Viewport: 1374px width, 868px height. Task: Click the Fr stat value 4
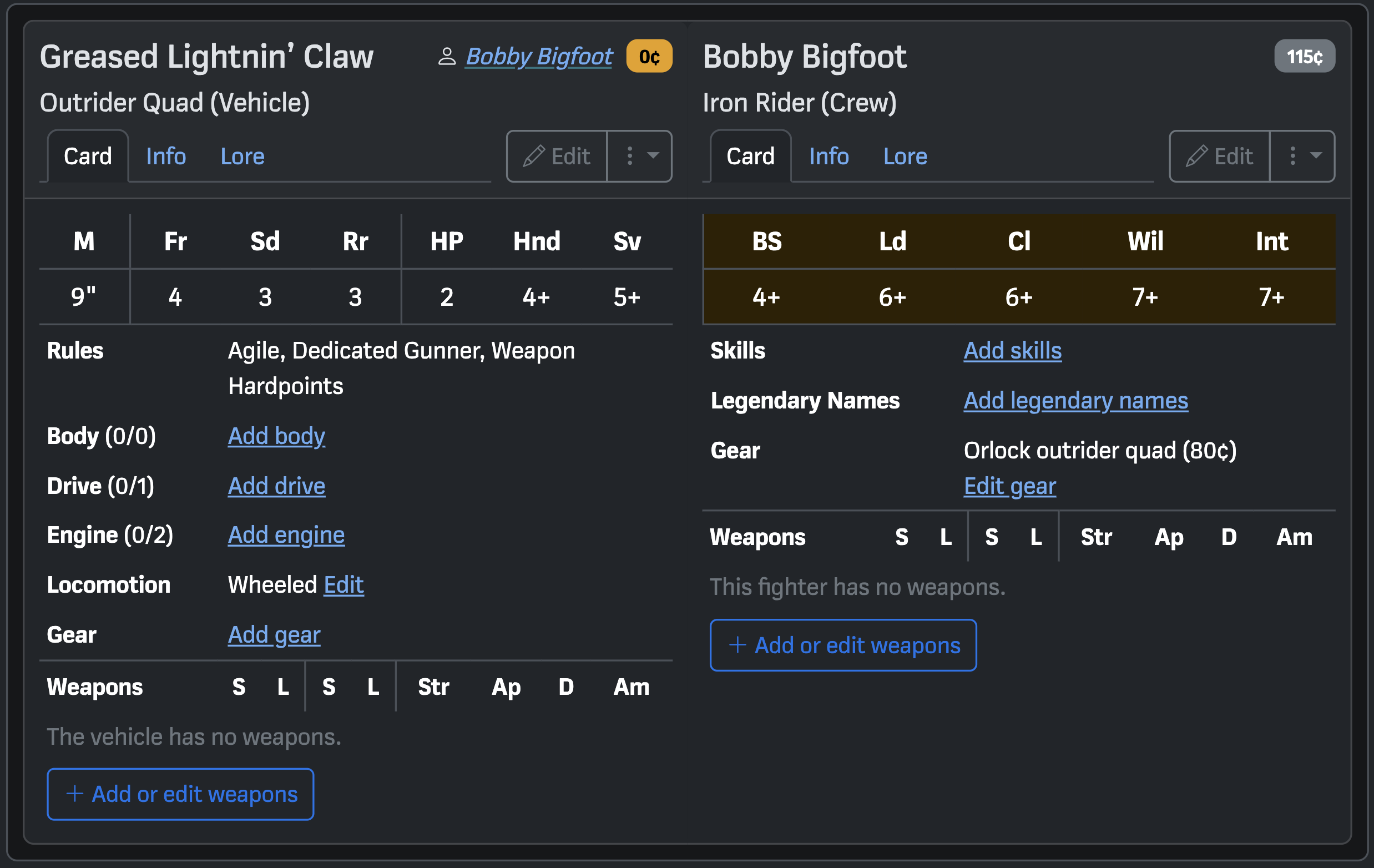(175, 297)
